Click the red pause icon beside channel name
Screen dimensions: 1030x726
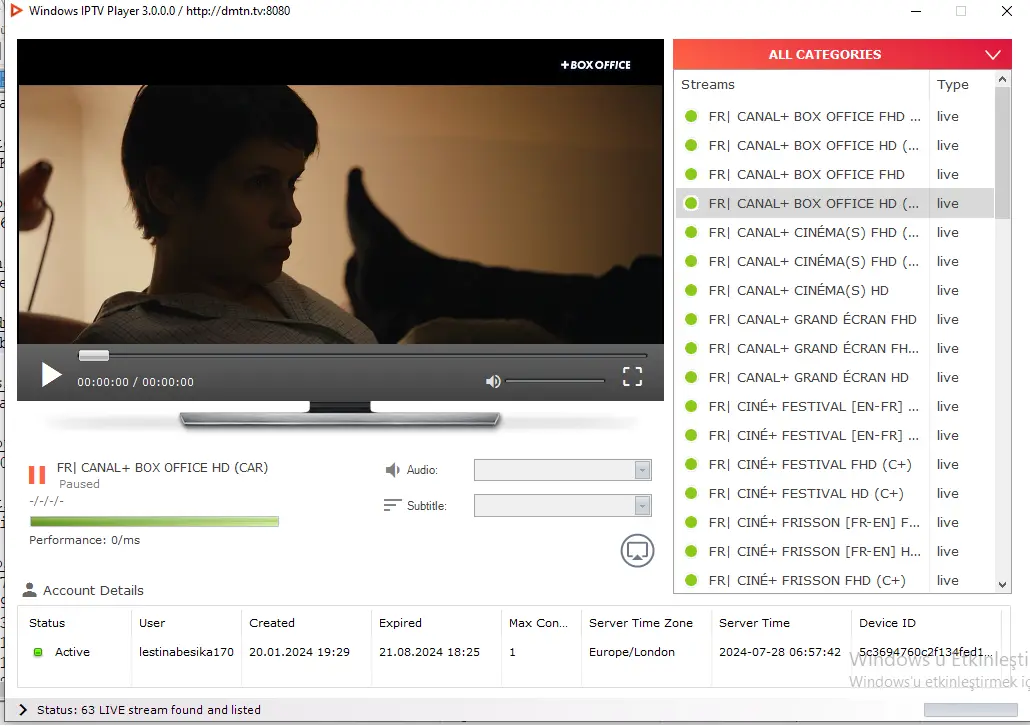[x=37, y=474]
